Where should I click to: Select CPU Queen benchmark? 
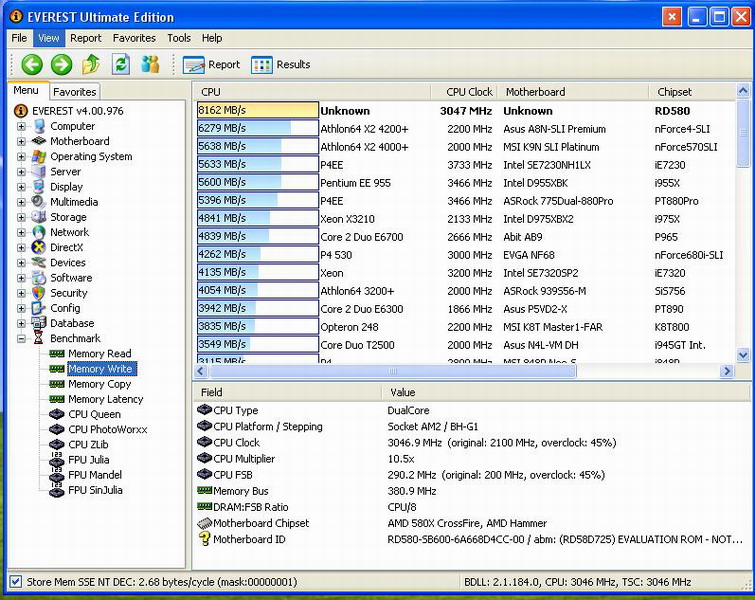click(94, 414)
